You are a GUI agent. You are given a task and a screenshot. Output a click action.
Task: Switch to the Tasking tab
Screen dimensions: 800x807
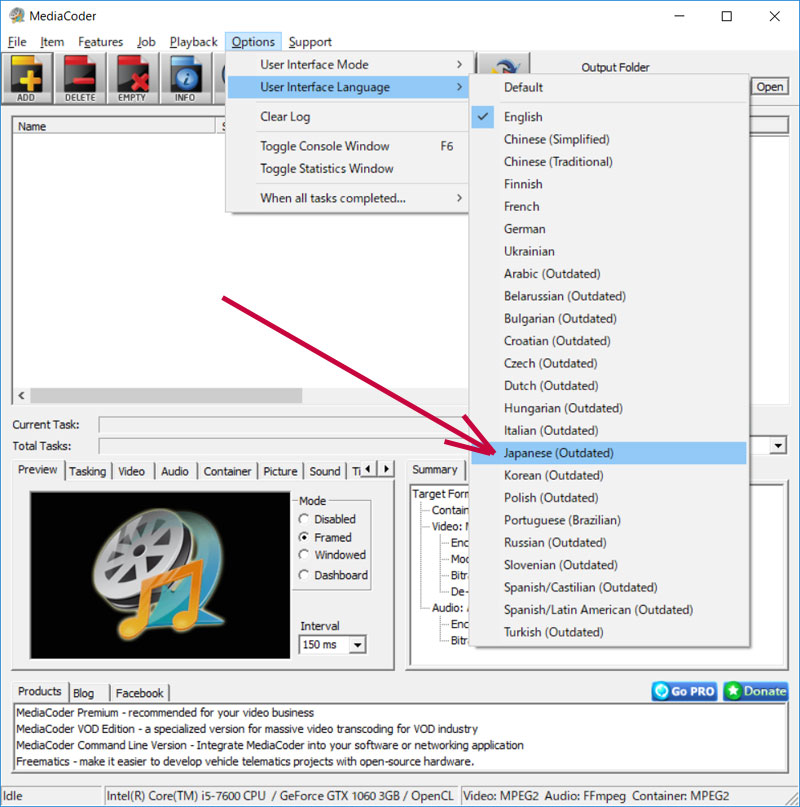[88, 471]
